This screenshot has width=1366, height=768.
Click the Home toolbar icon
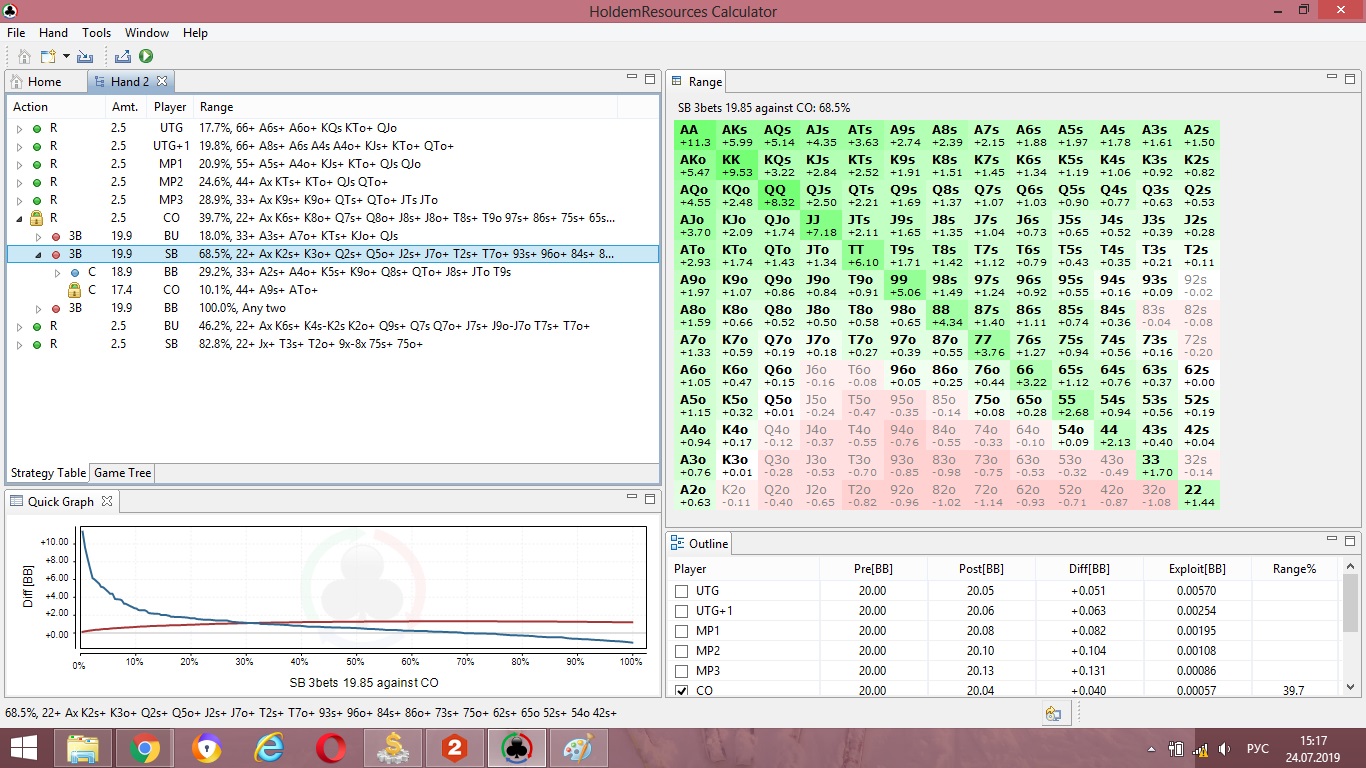point(25,57)
